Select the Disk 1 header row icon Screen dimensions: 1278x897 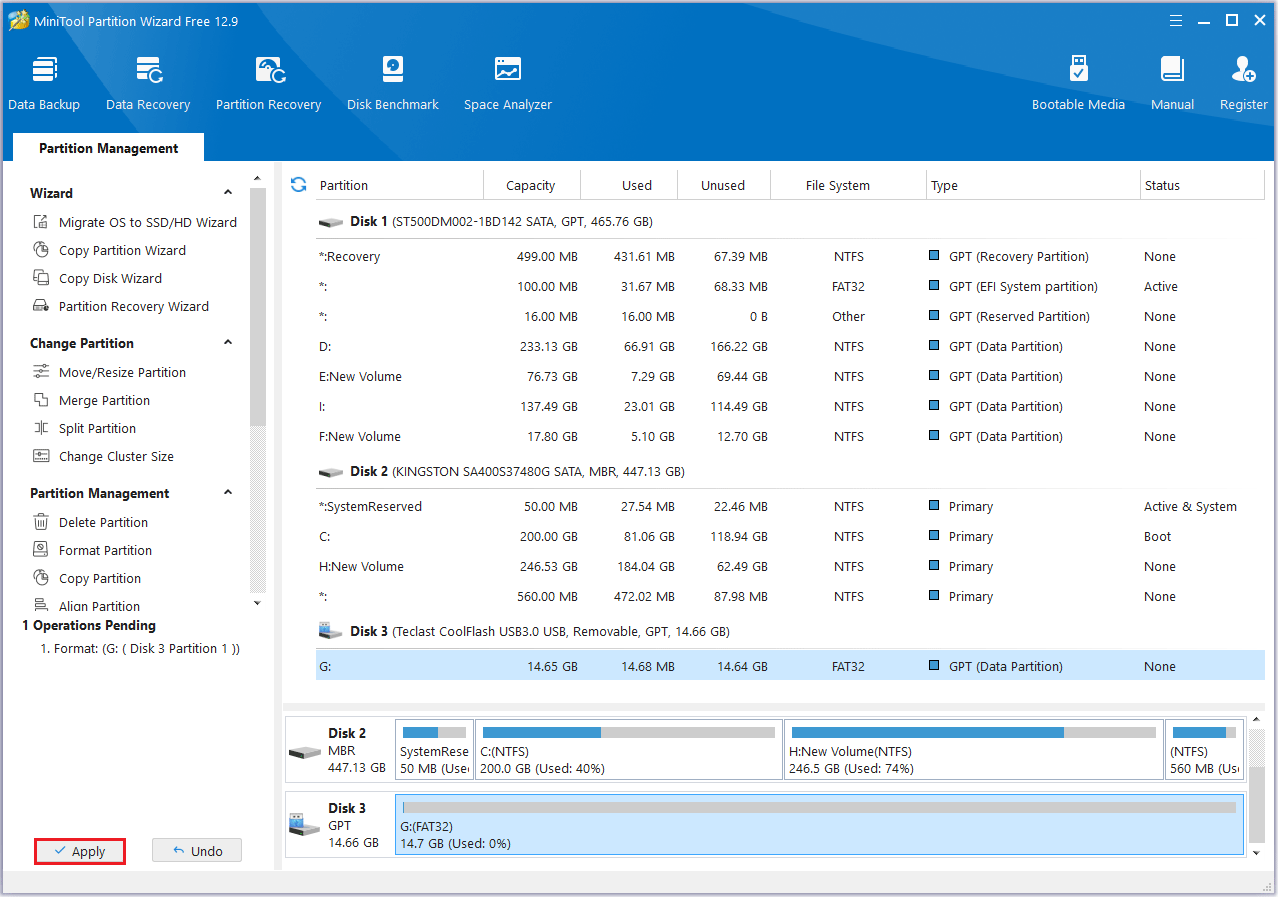pos(330,222)
